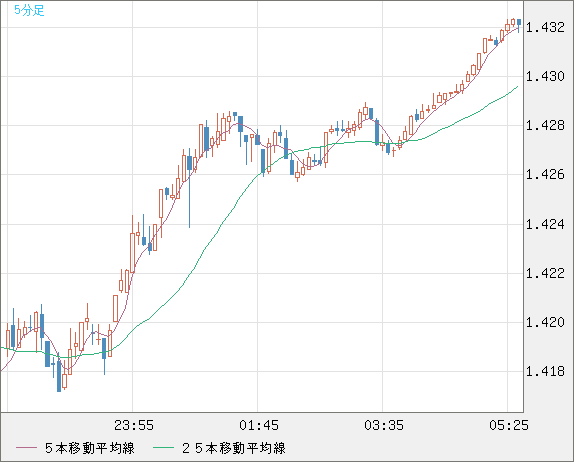Click the 05:25 time axis label
This screenshot has width=574, height=462.
[509, 425]
